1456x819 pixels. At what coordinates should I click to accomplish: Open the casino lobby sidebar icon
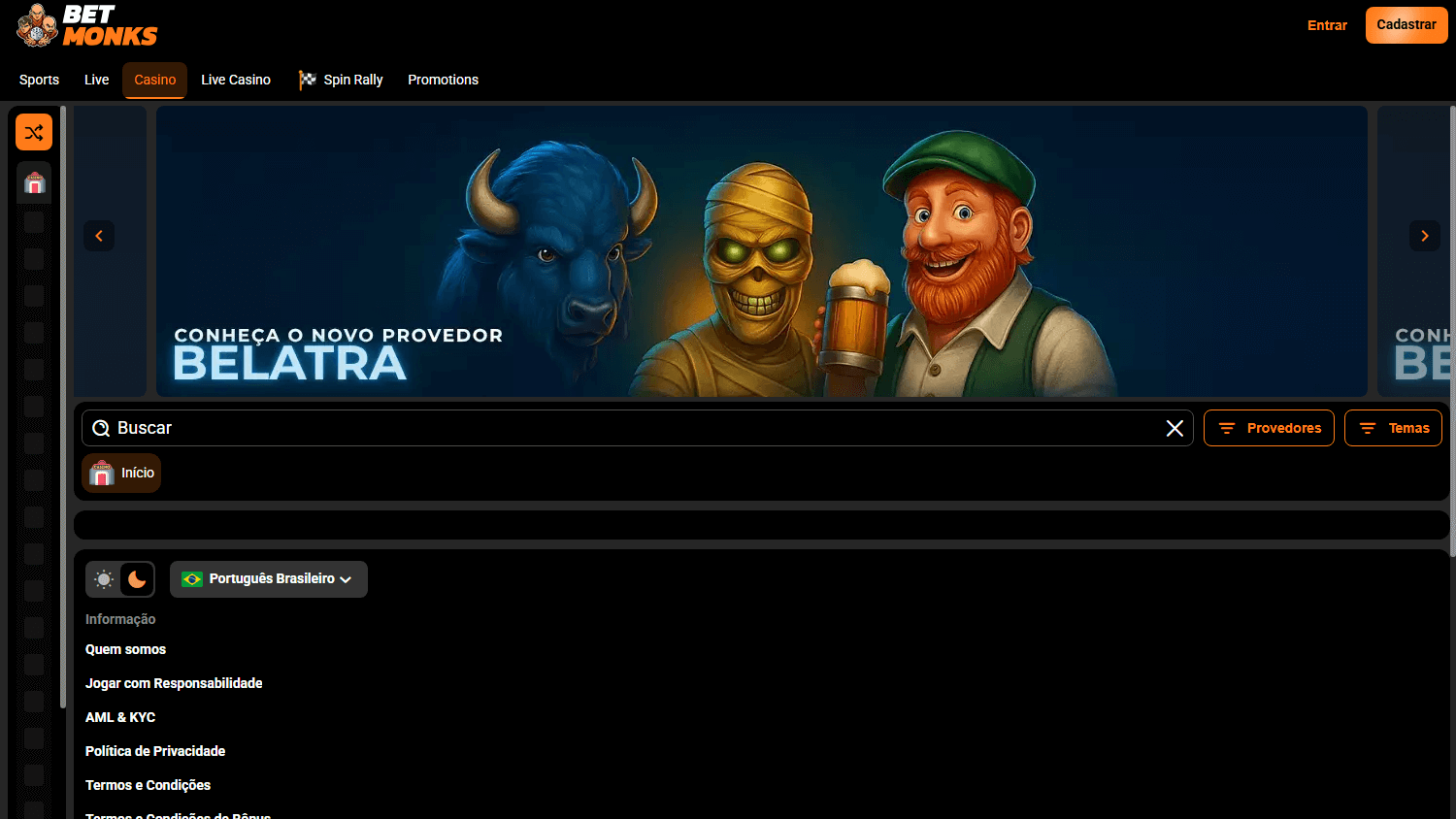click(x=34, y=182)
